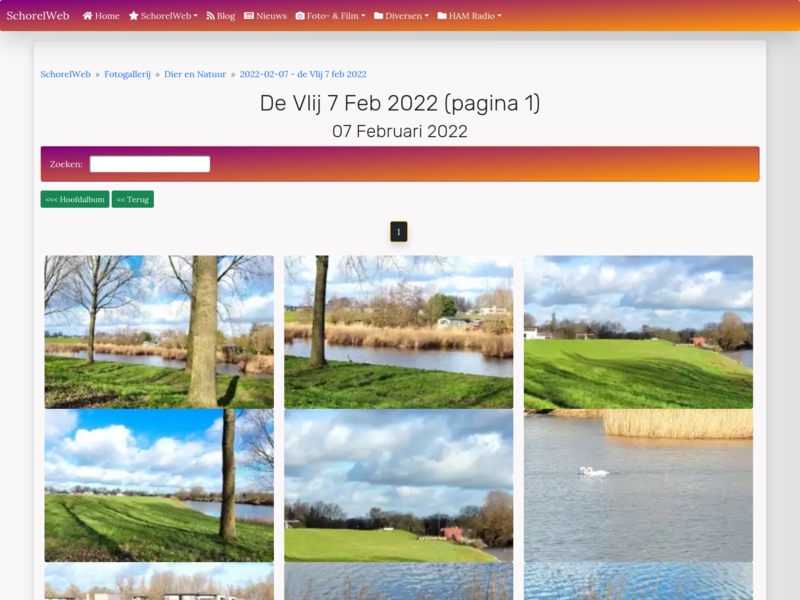The width and height of the screenshot is (800, 600).
Task: Click the camera icon beside Foto- & Film
Action: point(300,16)
